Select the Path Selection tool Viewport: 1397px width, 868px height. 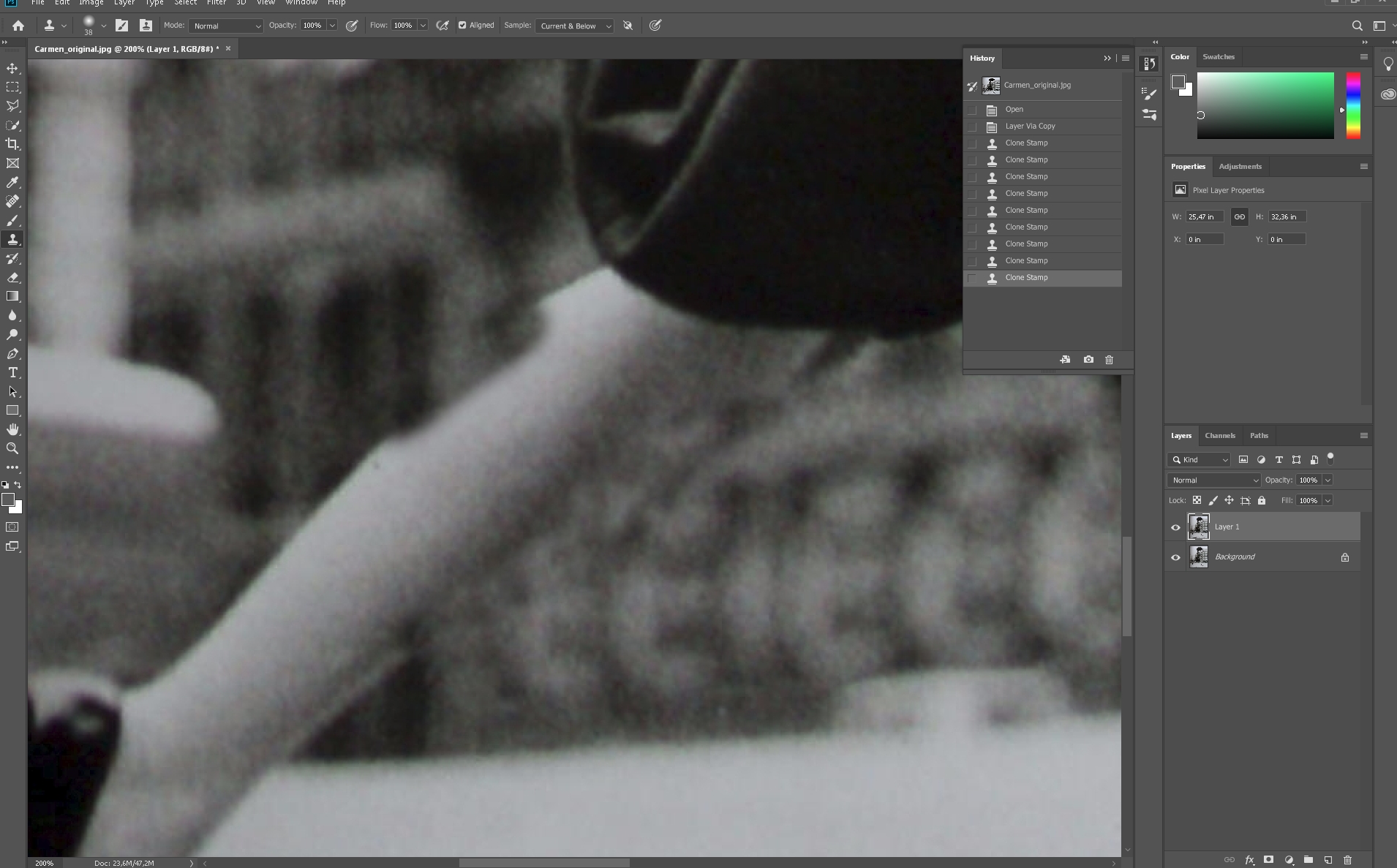click(x=12, y=391)
